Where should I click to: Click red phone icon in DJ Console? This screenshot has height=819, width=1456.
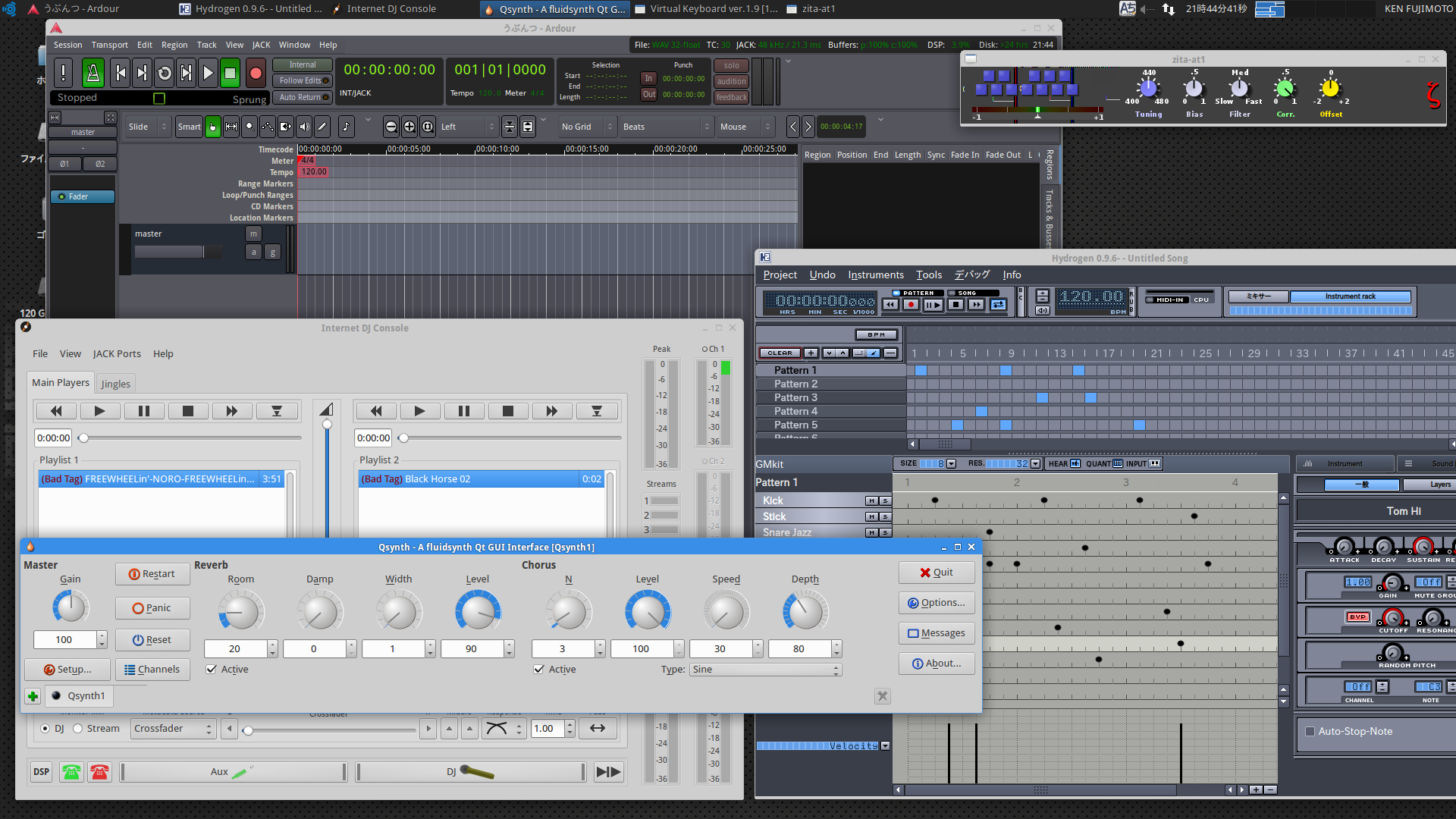(99, 772)
